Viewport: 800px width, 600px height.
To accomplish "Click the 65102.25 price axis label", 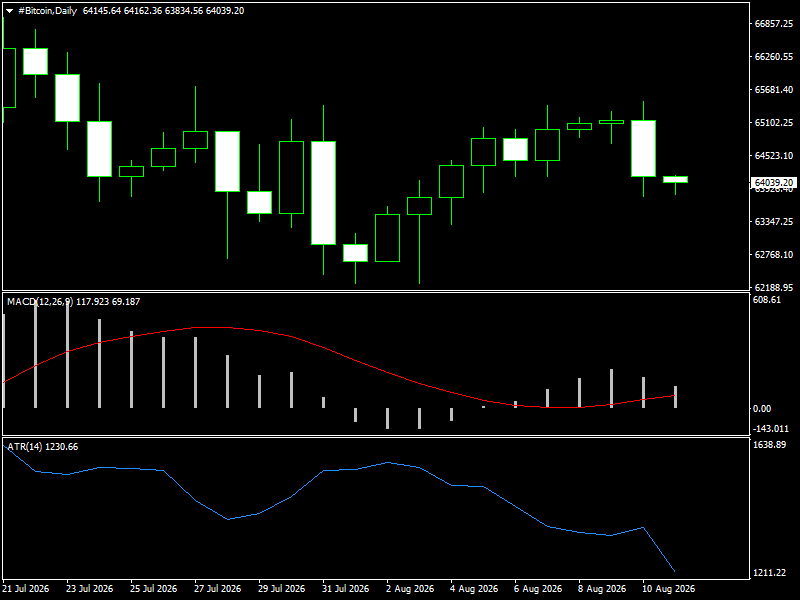I will (773, 123).
